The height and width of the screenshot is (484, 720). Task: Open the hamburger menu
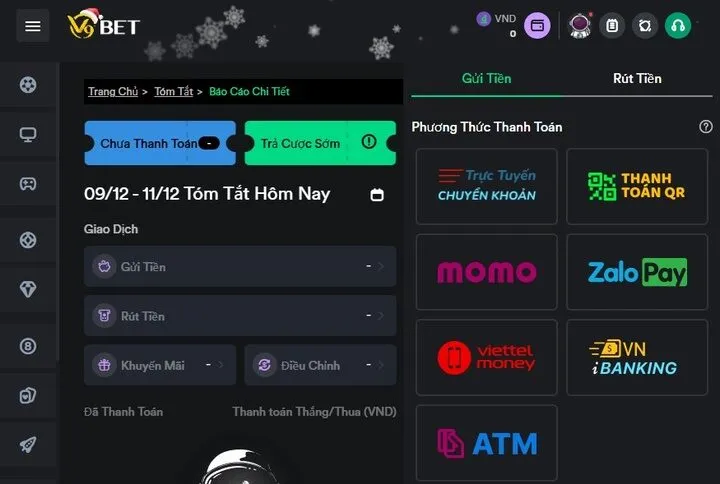tap(33, 26)
